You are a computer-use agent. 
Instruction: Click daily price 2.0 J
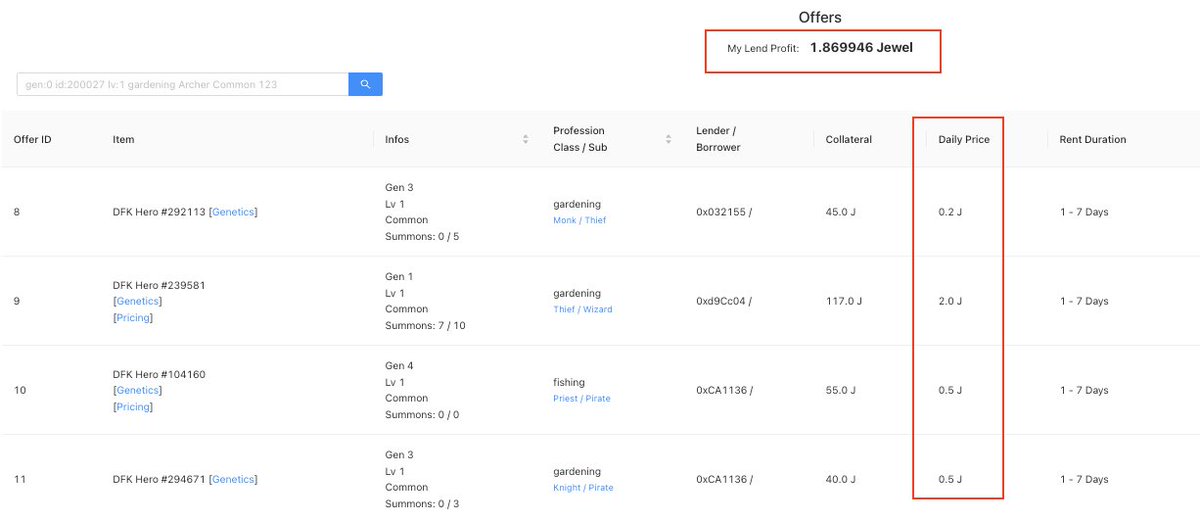click(950, 301)
